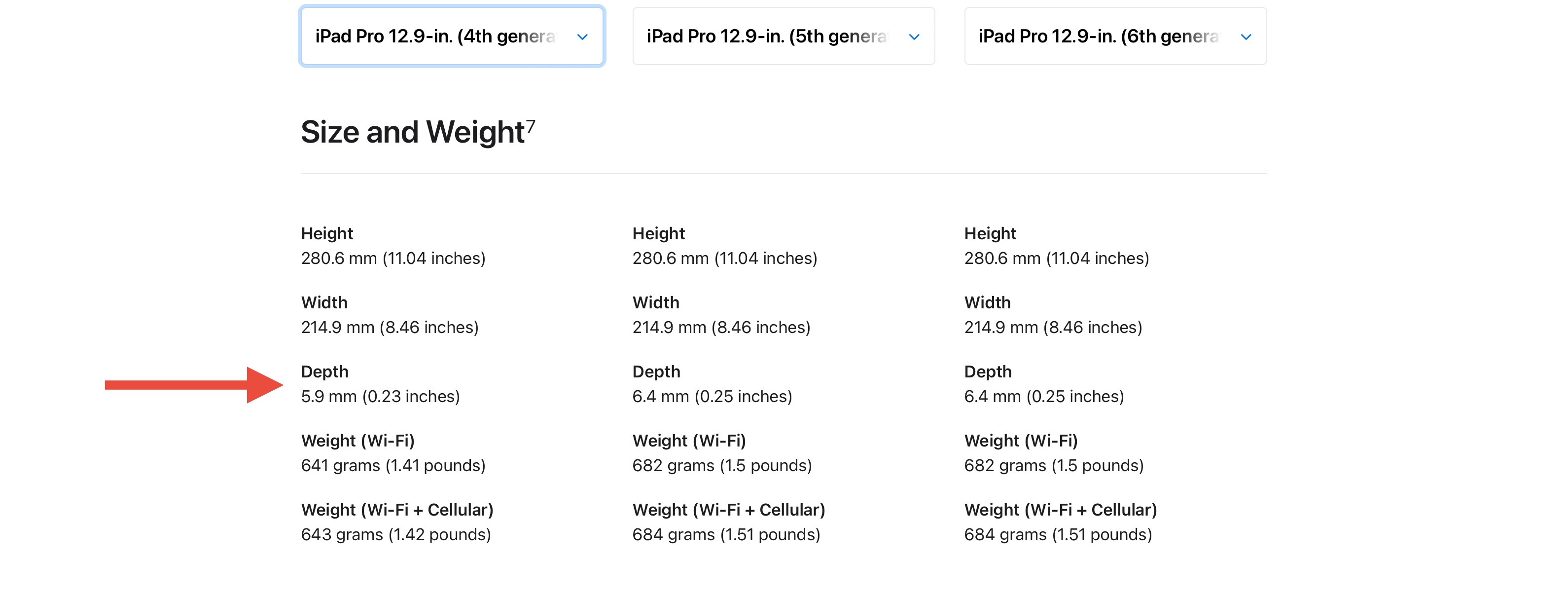Open footnote 7 beside Size and Weight
The width and height of the screenshot is (1568, 594).
tap(531, 125)
